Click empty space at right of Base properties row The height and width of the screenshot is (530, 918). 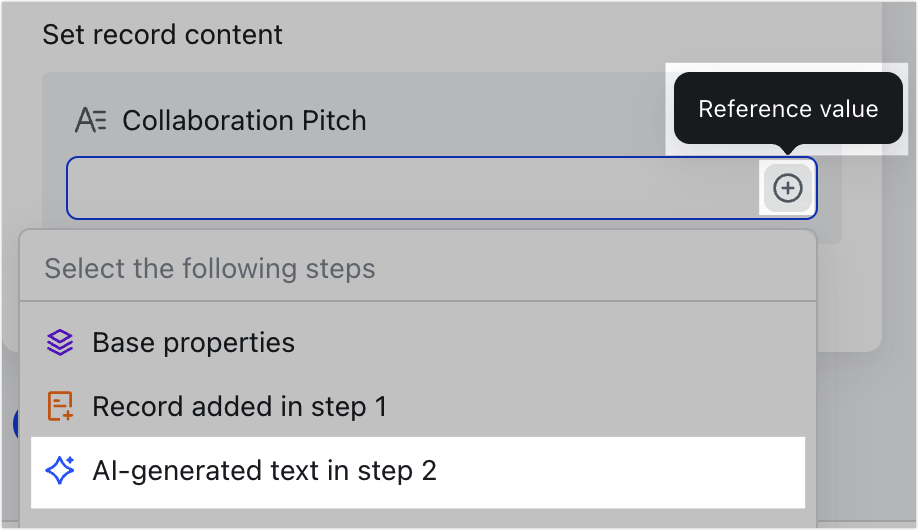tap(550, 343)
